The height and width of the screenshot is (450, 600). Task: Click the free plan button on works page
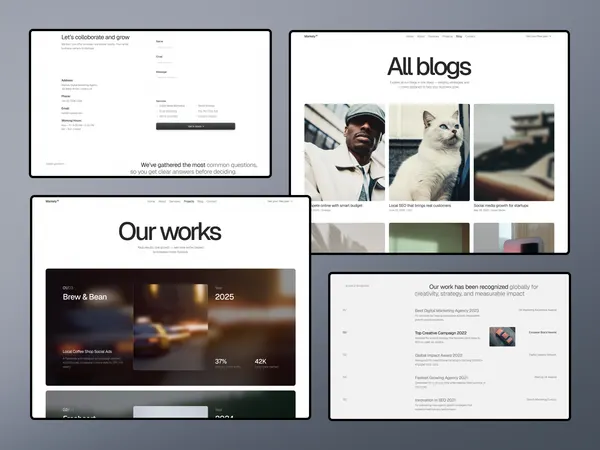tap(280, 201)
